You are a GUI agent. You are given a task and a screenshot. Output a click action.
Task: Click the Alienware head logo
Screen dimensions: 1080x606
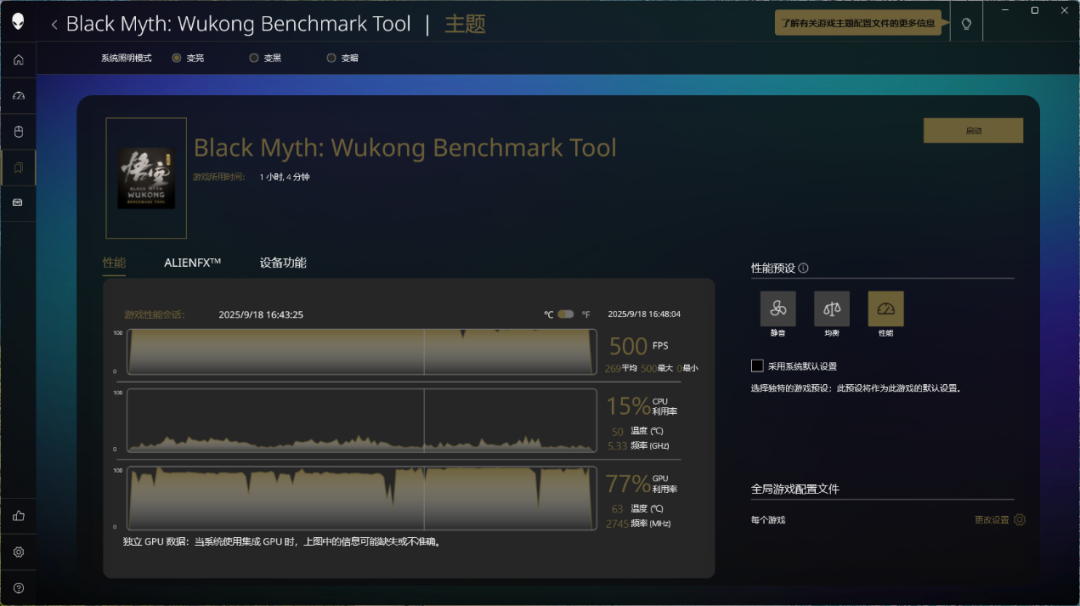coord(19,21)
